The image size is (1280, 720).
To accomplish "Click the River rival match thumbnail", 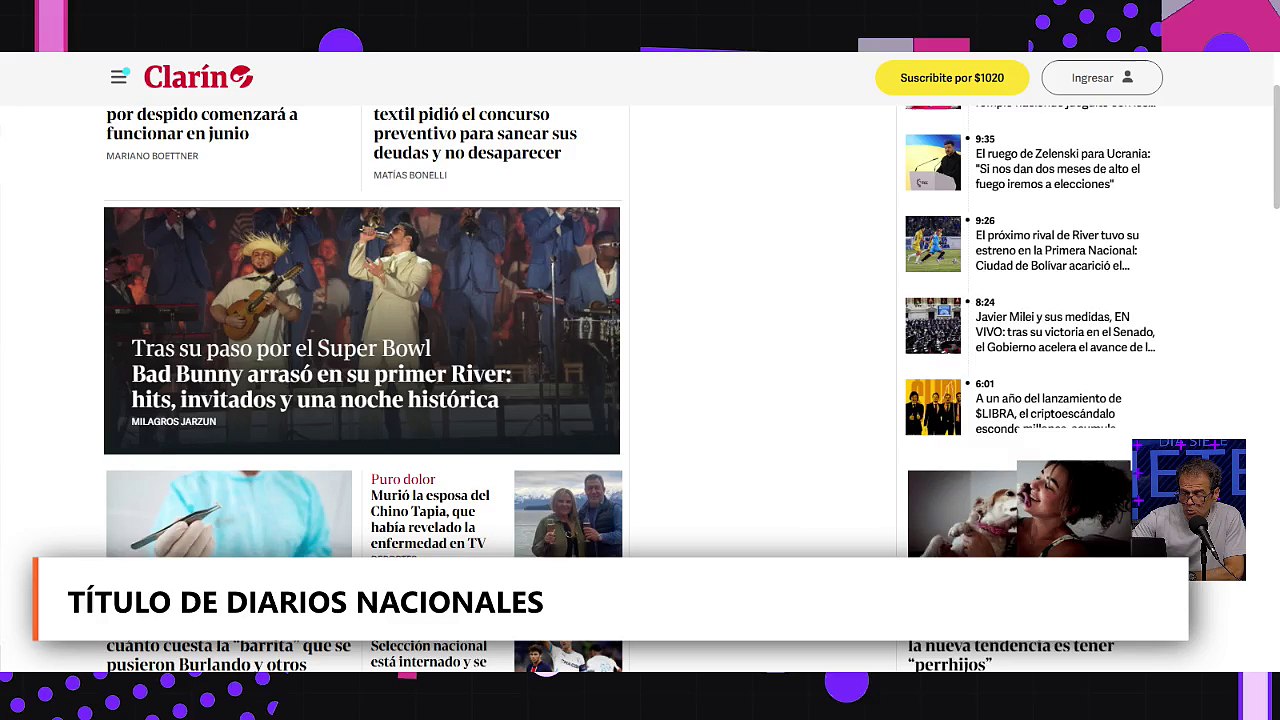I will [933, 244].
